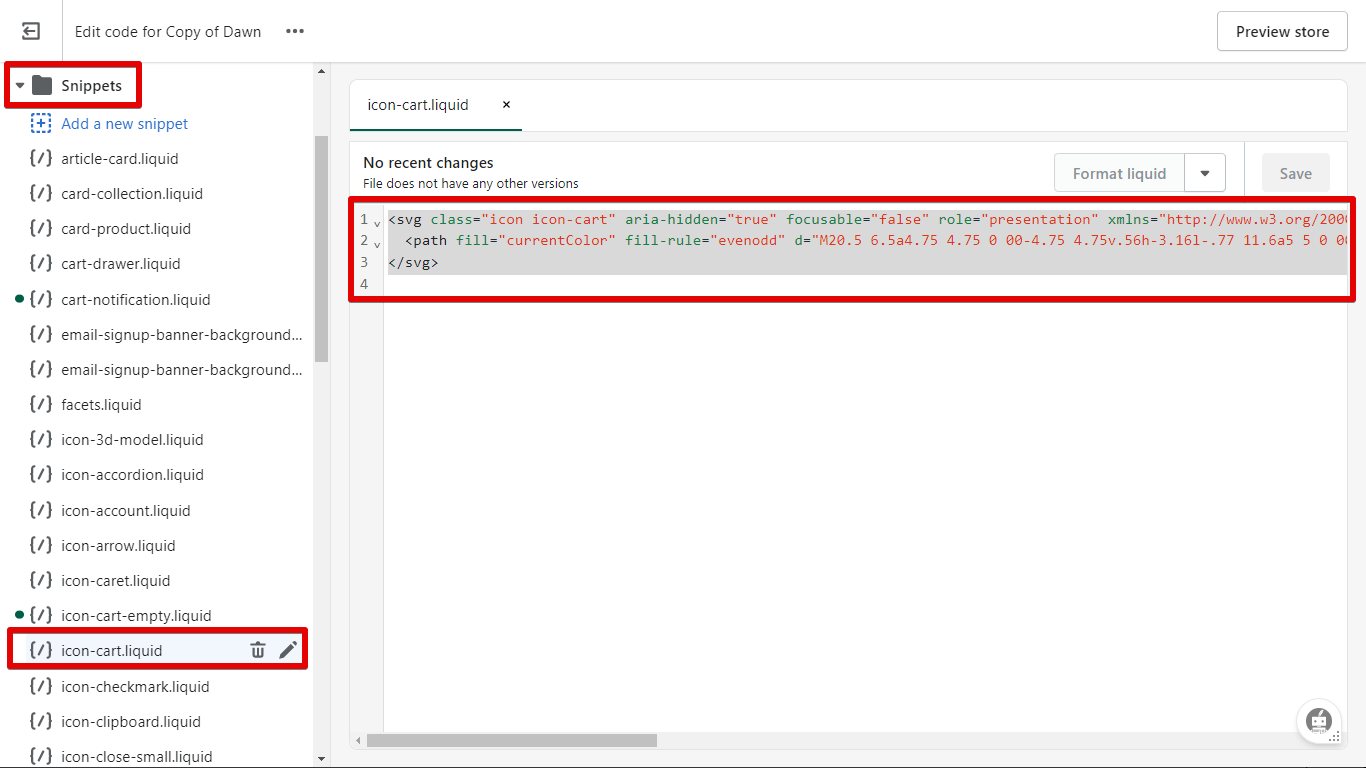This screenshot has width=1366, height=768.
Task: Click the Format liquid button
Action: [1119, 174]
